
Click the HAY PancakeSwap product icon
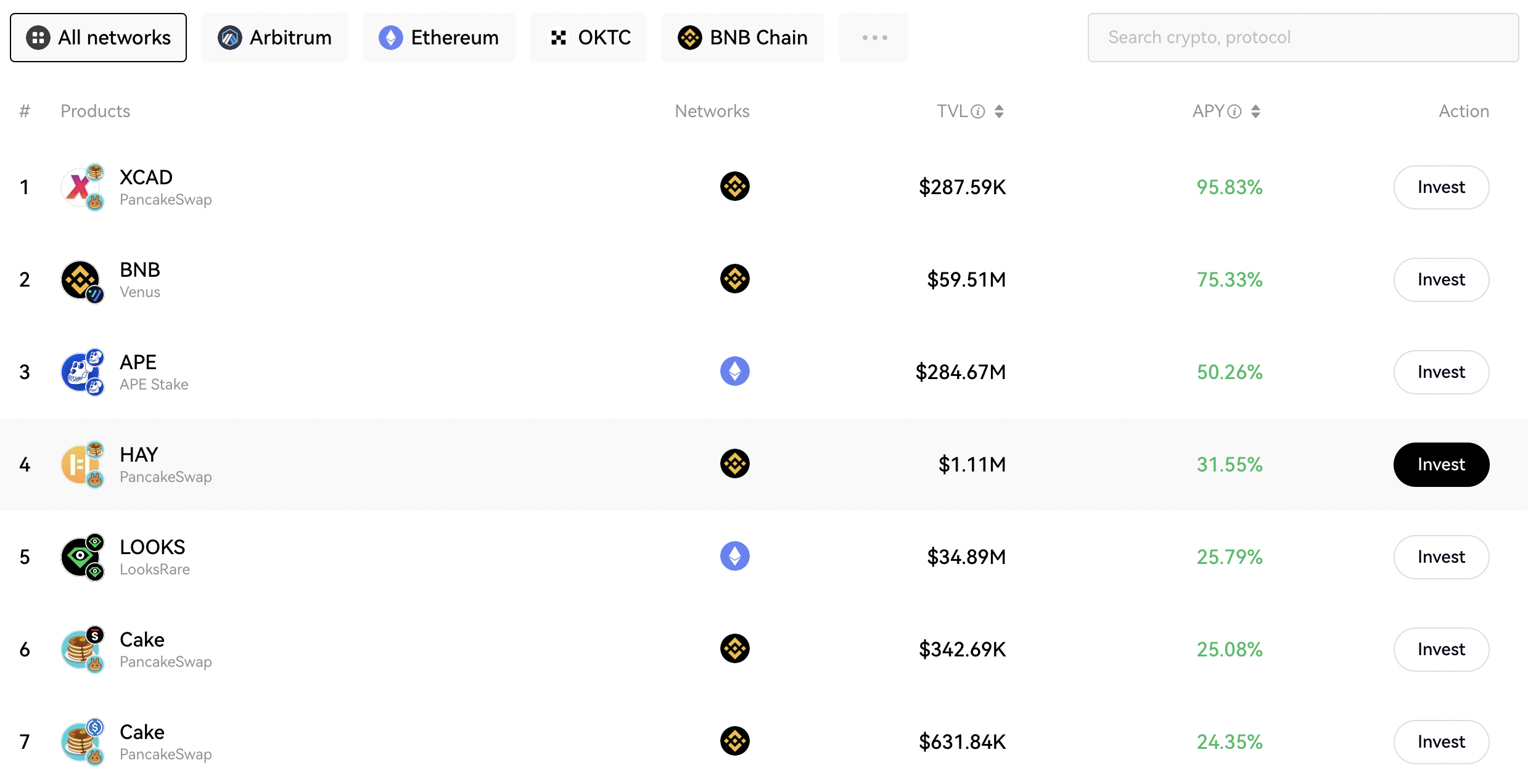83,463
